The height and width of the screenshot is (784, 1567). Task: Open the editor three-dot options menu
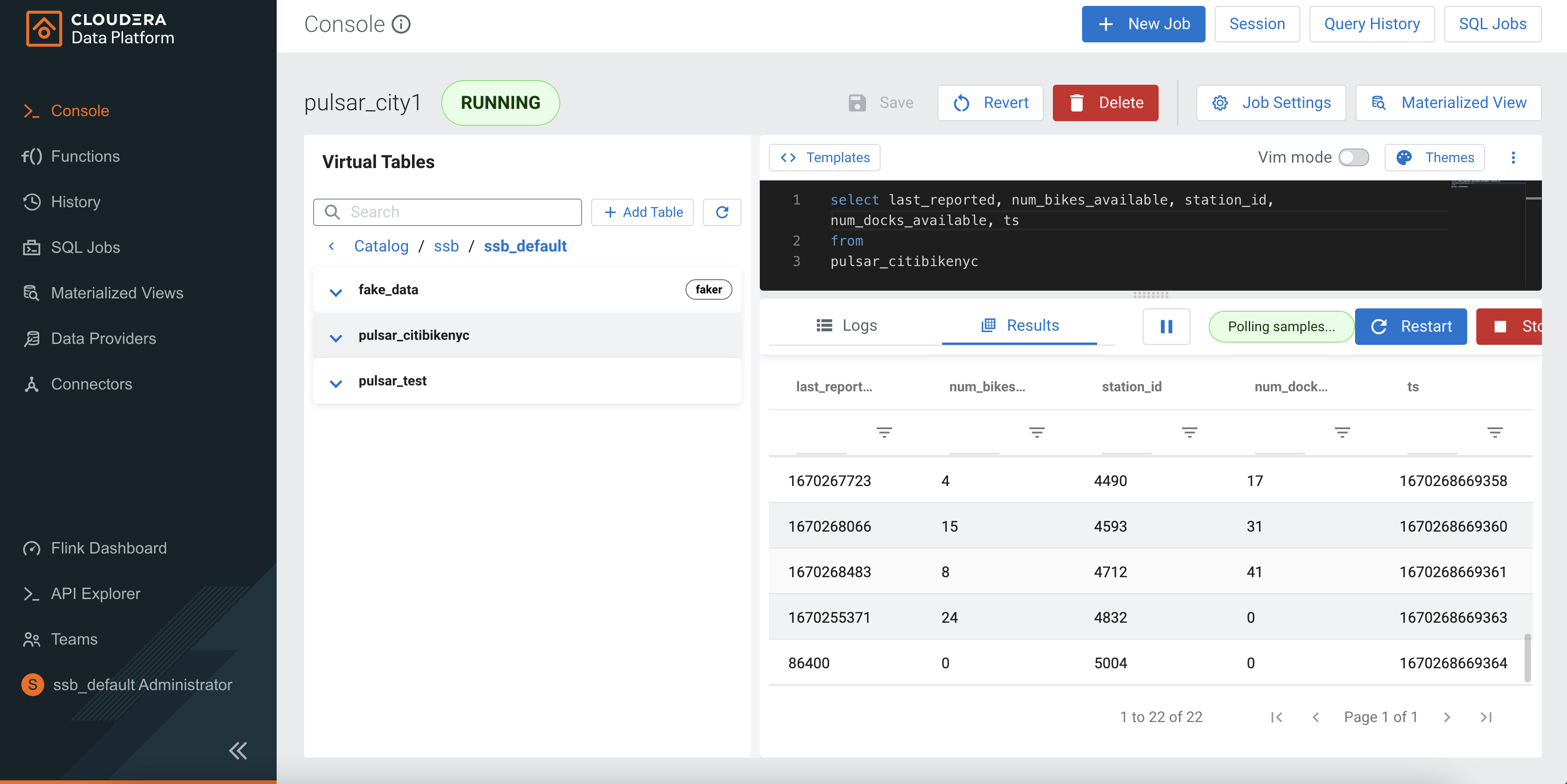[x=1513, y=158]
